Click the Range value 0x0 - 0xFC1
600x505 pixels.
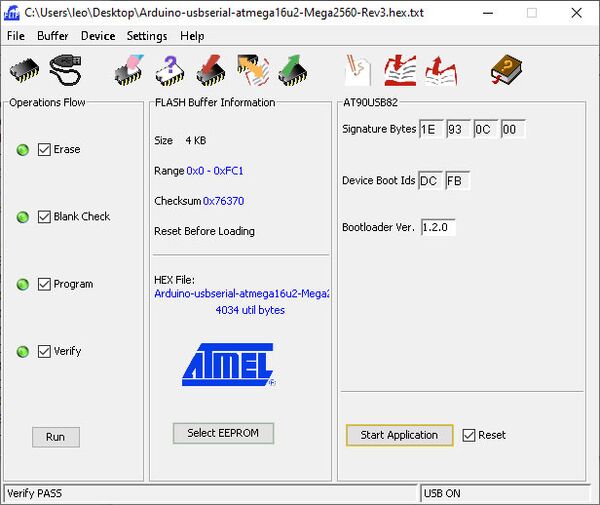click(215, 171)
